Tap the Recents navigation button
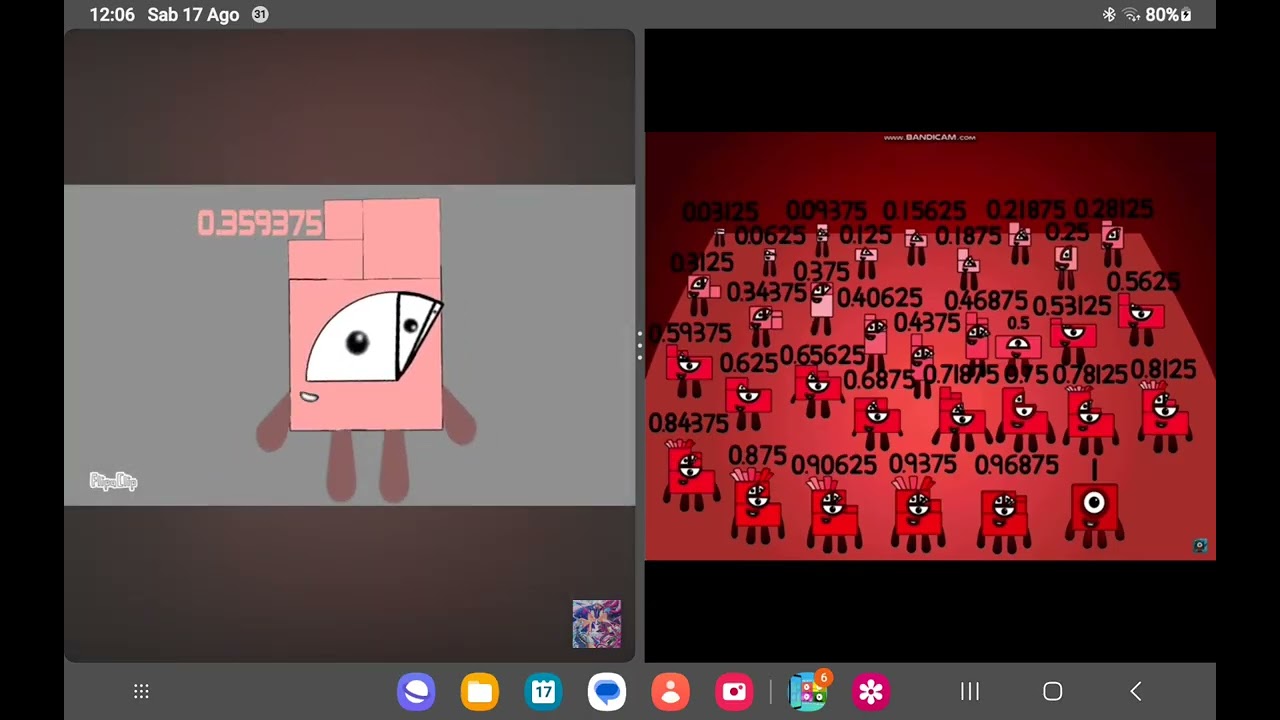The width and height of the screenshot is (1280, 720). pos(969,691)
